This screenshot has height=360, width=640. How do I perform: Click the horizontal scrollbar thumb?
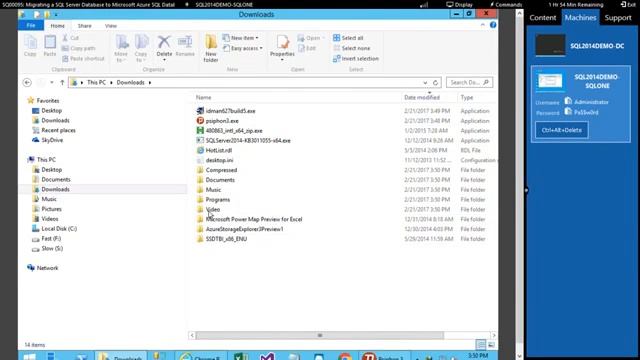coord(320,335)
